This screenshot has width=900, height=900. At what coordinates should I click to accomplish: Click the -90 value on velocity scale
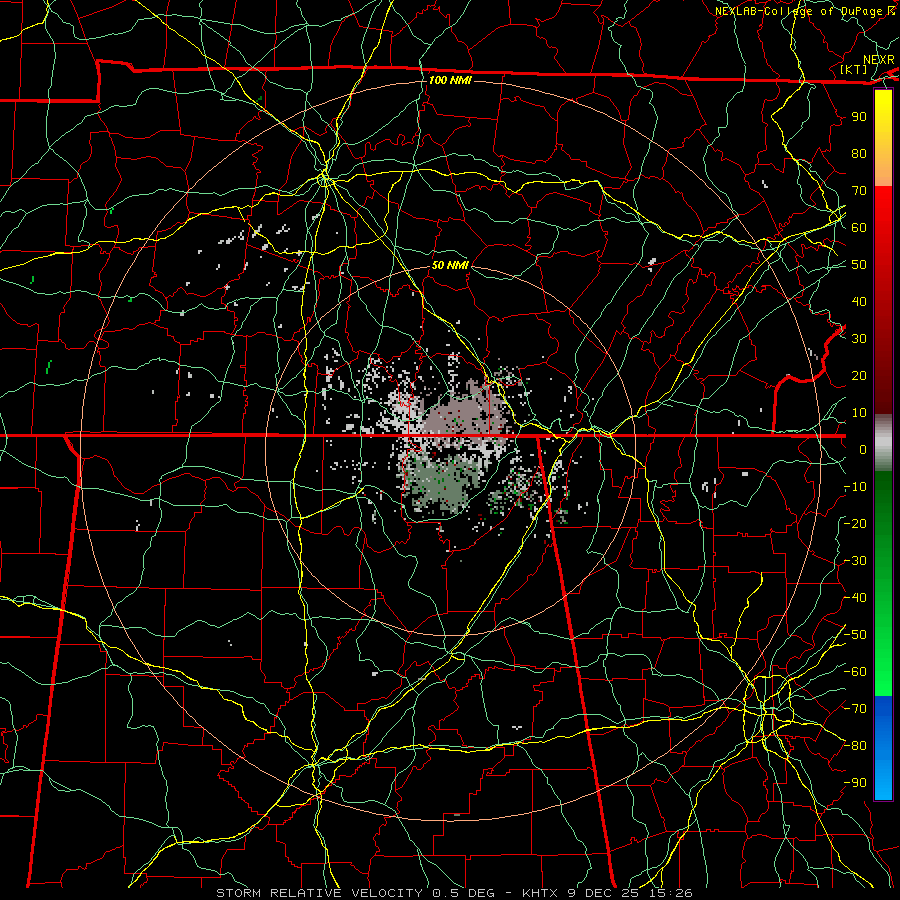[x=855, y=783]
